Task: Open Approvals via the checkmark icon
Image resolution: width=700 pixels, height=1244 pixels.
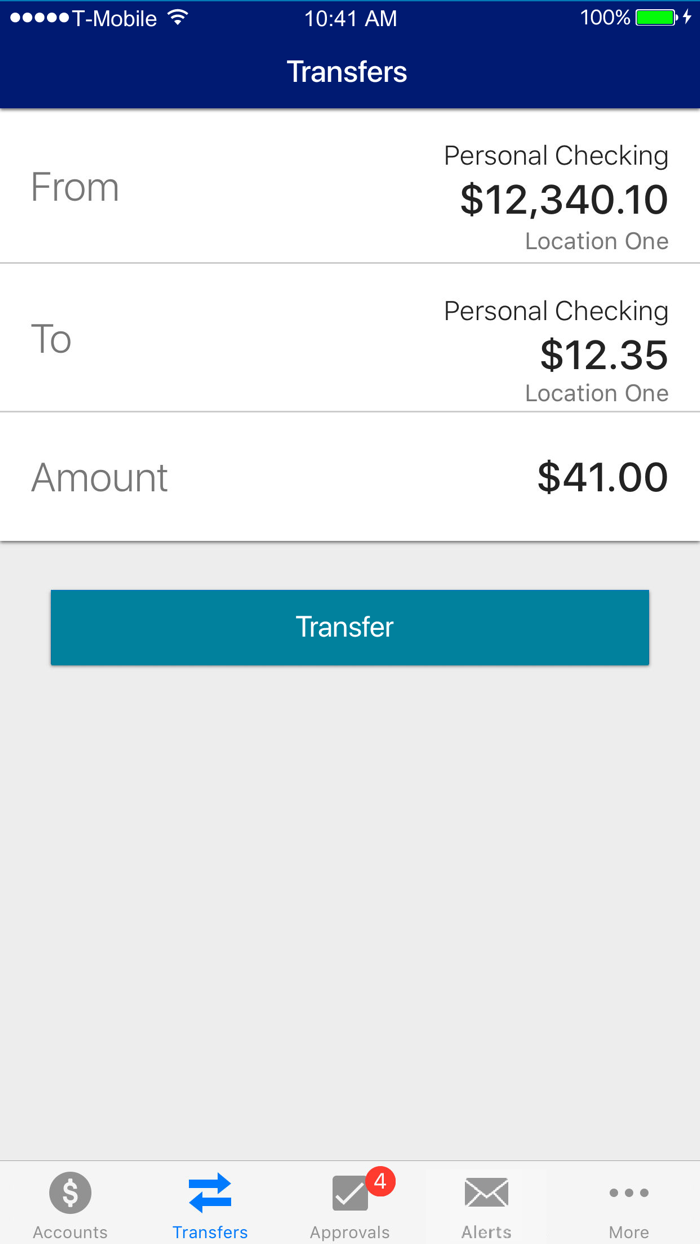Action: [x=349, y=1194]
